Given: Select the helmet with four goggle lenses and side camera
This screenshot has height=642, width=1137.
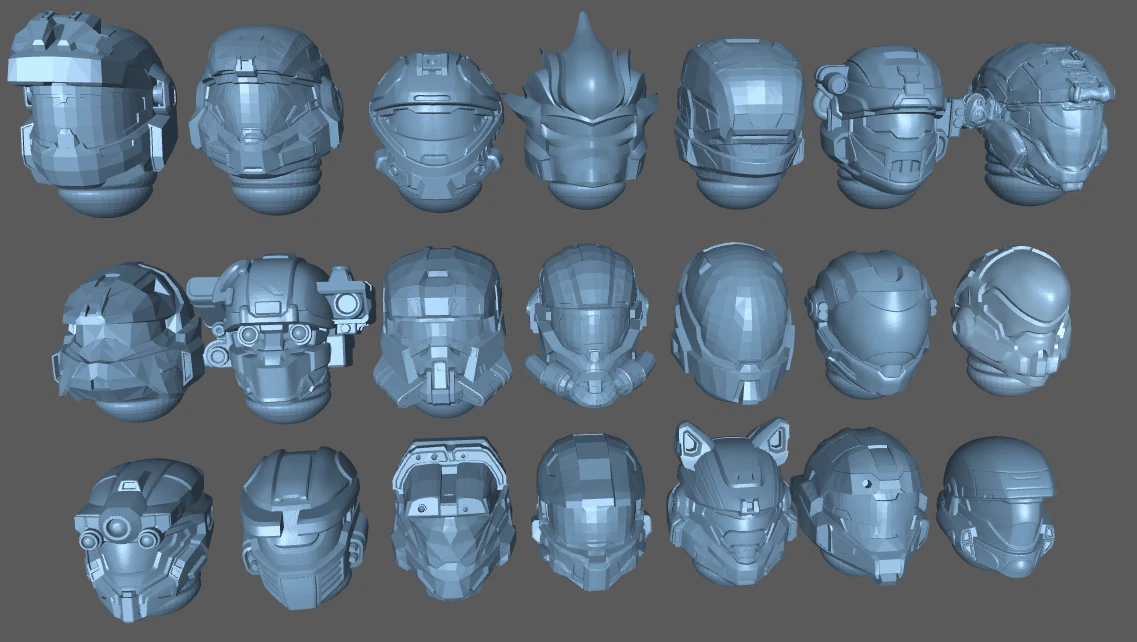Looking at the screenshot, I should click(280, 335).
